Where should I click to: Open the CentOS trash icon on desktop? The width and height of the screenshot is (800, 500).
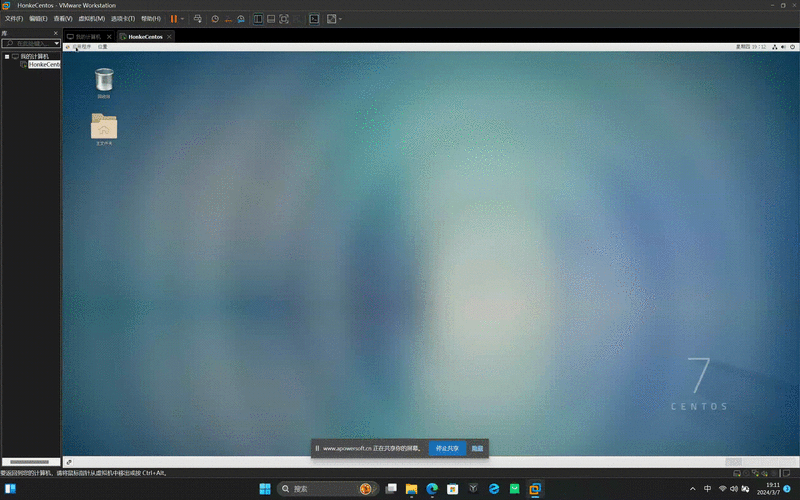click(104, 80)
